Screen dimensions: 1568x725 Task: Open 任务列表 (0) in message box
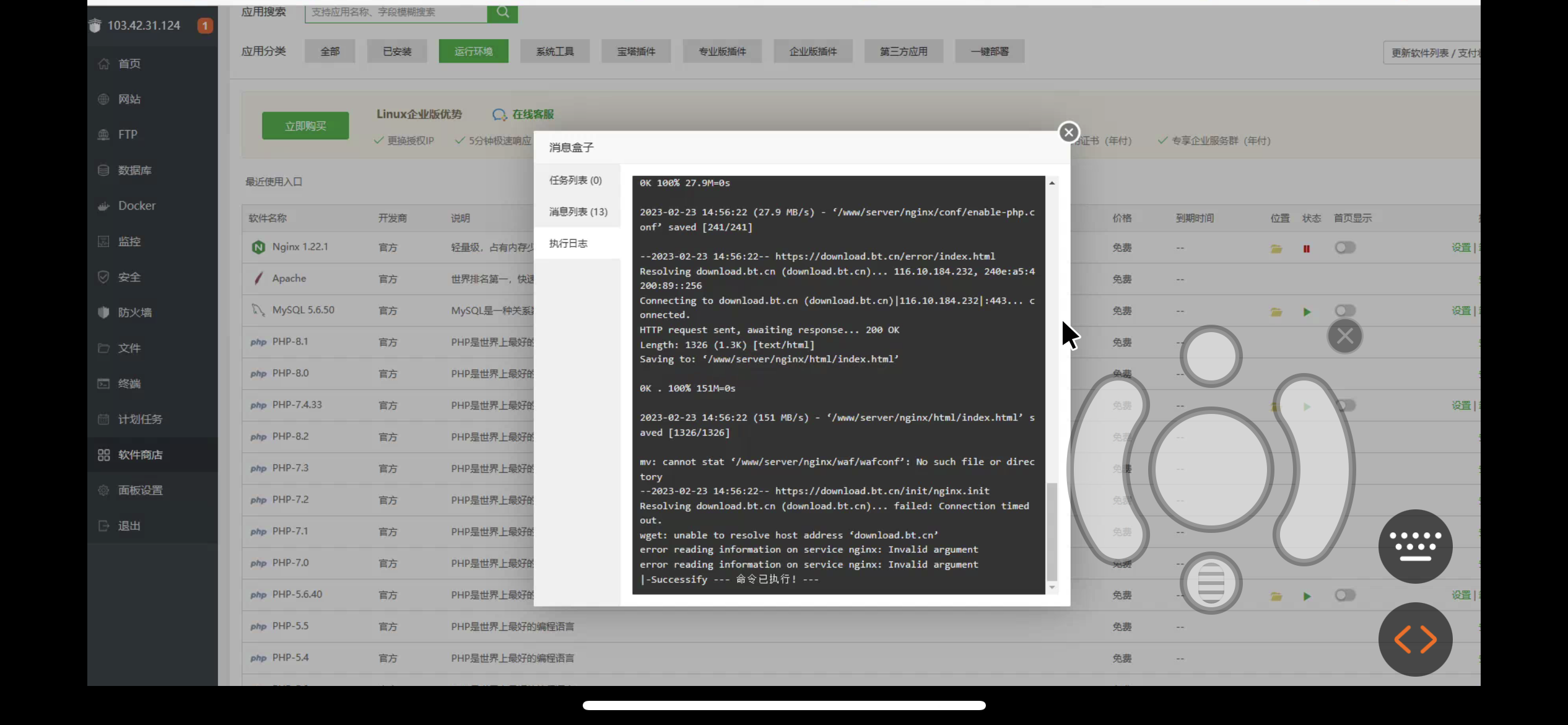point(577,180)
